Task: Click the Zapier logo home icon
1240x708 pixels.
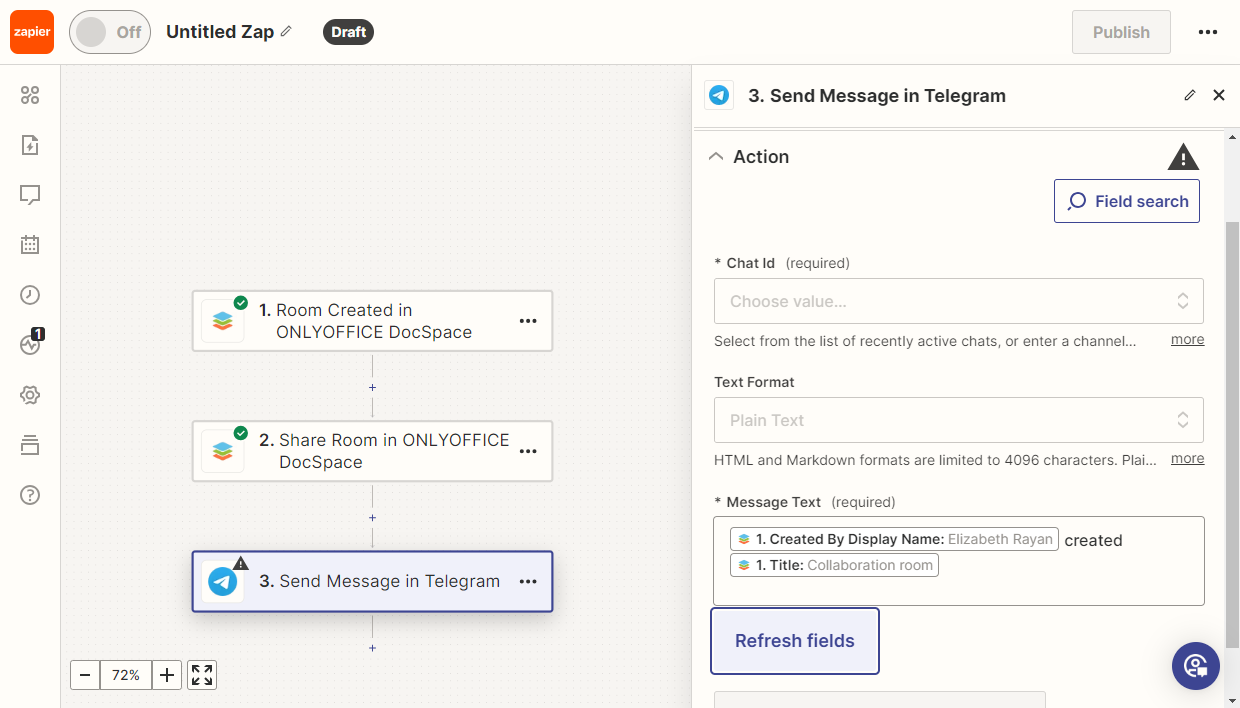Action: 32,32
